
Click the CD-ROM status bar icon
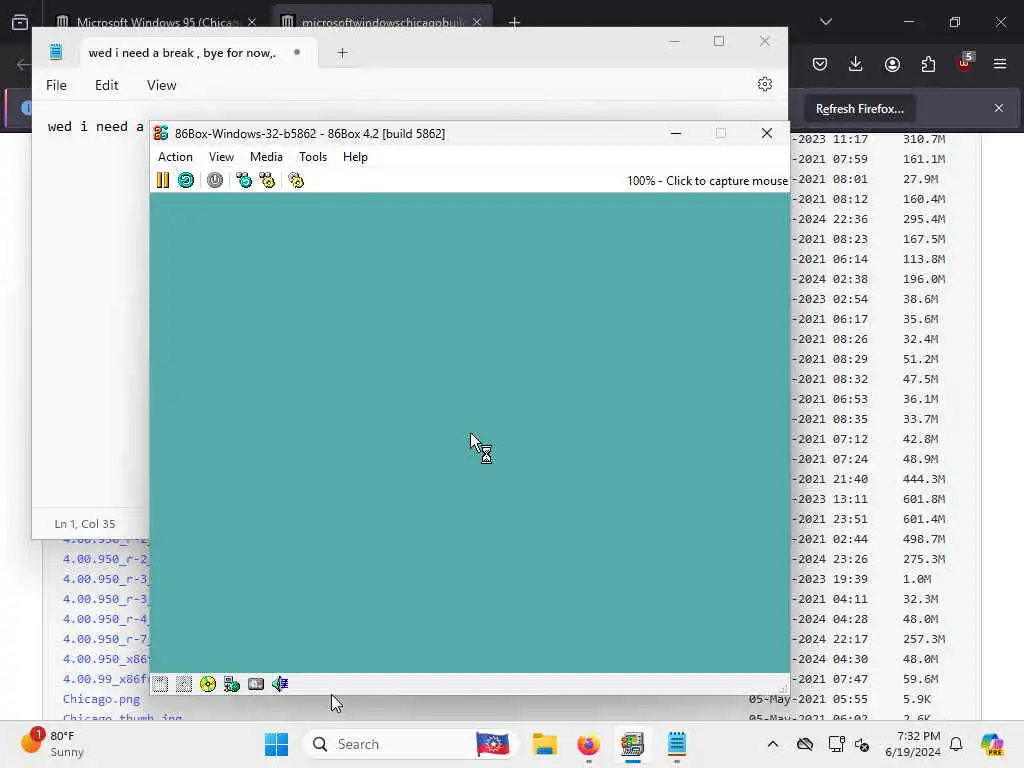pyautogui.click(x=208, y=684)
